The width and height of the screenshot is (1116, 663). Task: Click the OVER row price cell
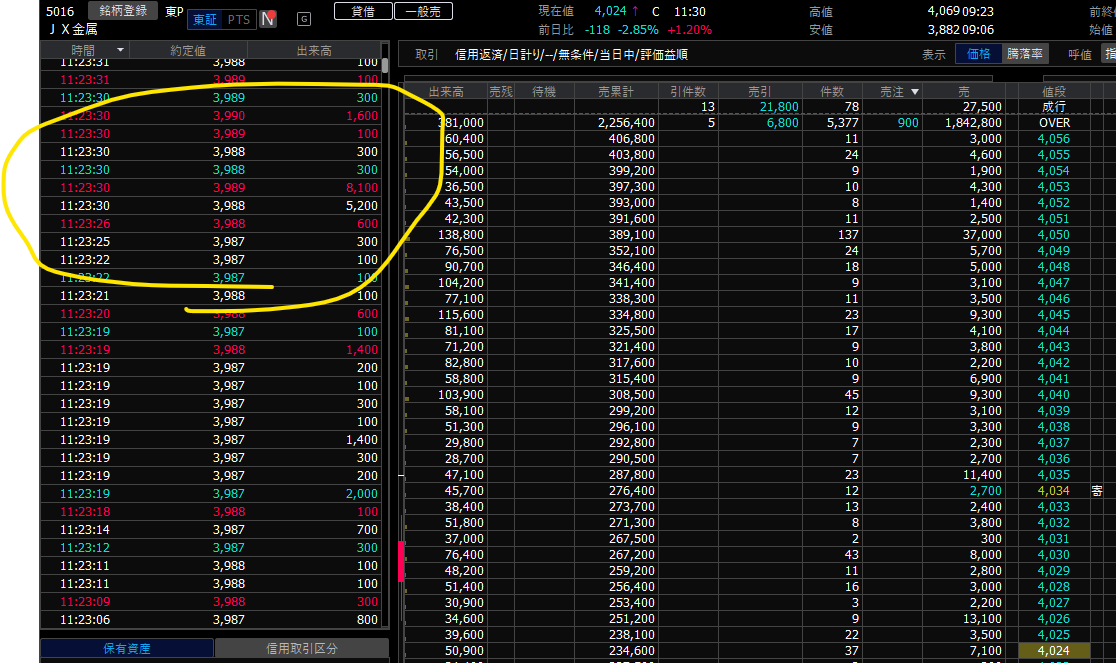(x=1054, y=123)
